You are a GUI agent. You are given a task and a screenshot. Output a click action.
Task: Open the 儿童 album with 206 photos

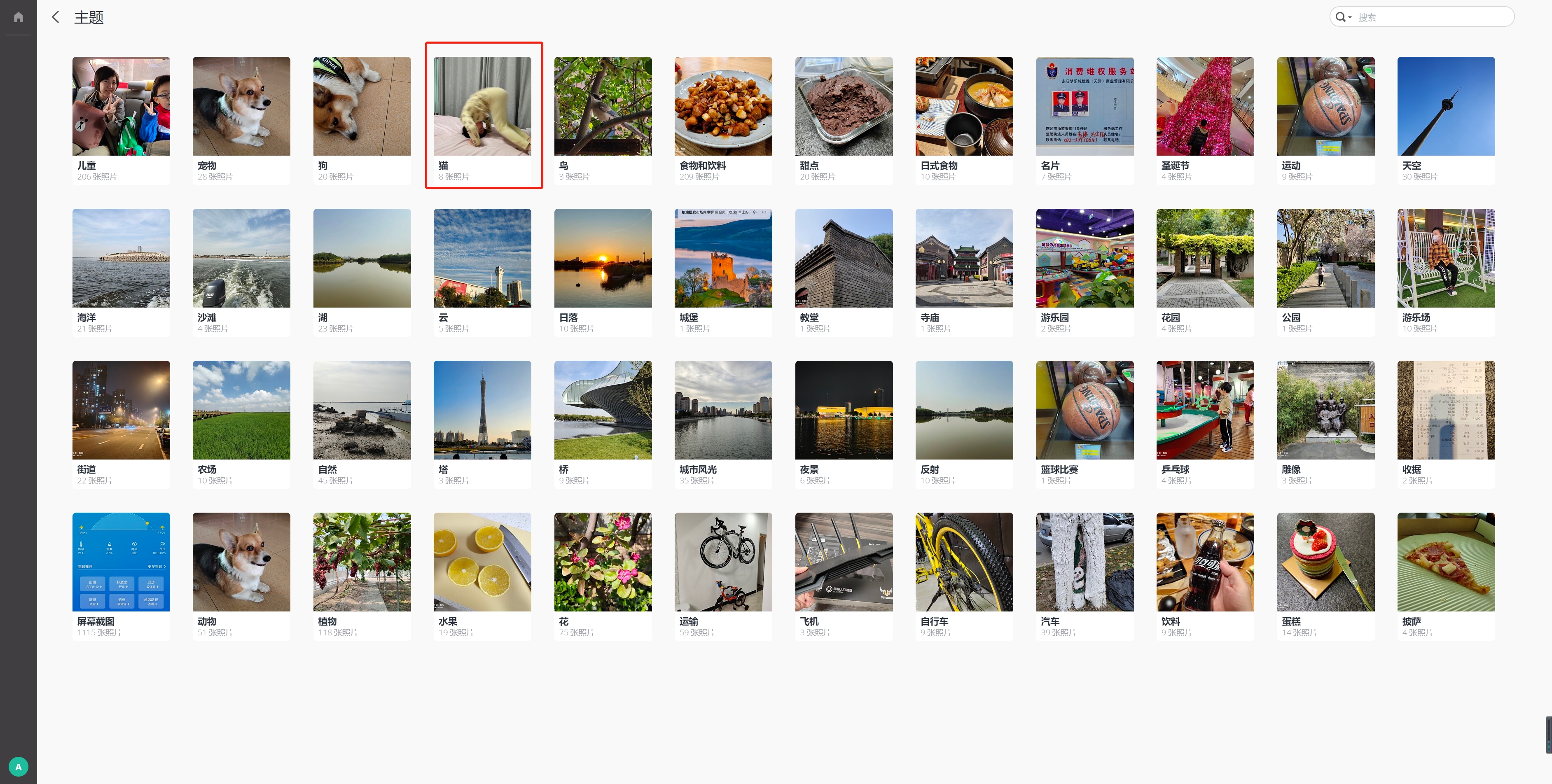click(121, 120)
